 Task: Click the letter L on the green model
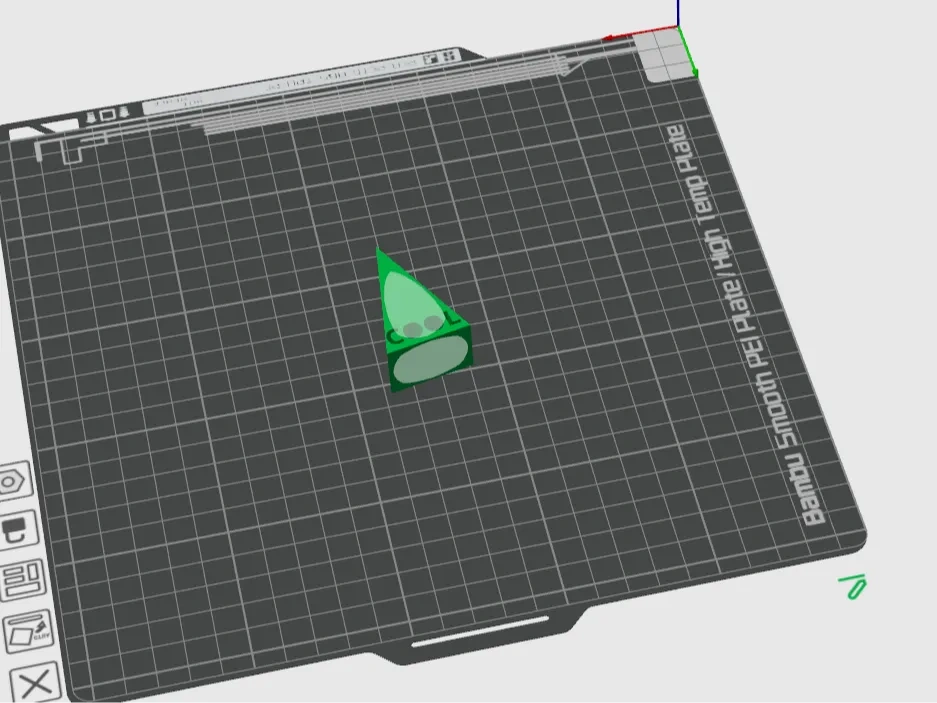(x=453, y=318)
